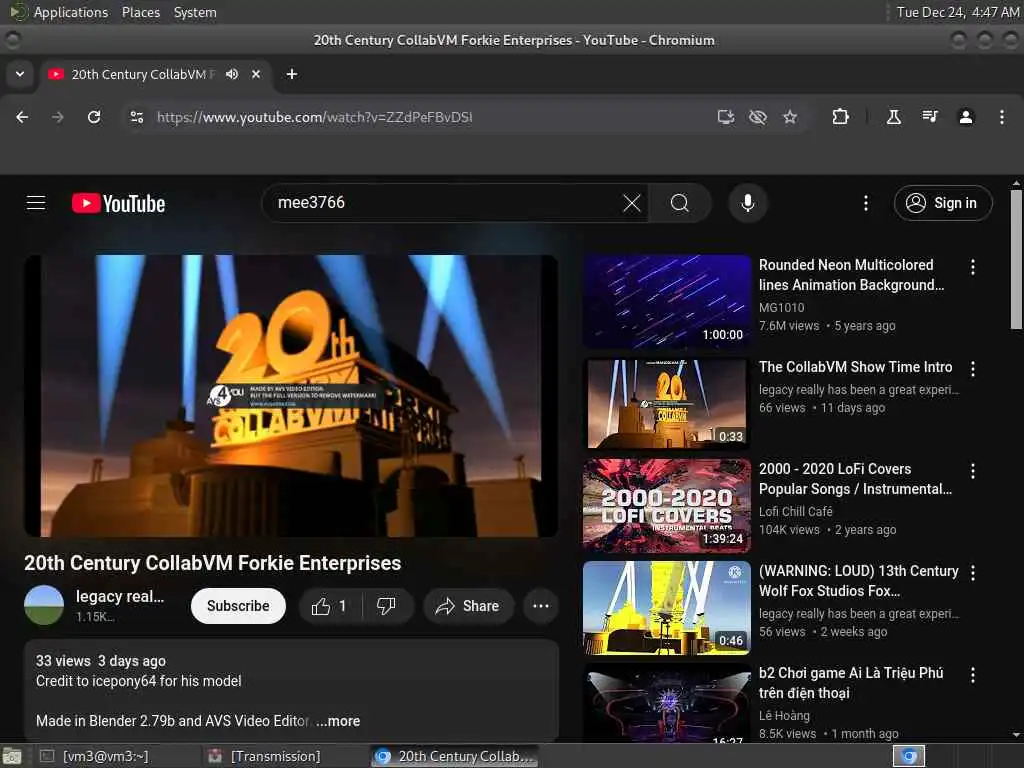Click the clock showing Tue Dec 24
1024x768 pixels.
[957, 12]
